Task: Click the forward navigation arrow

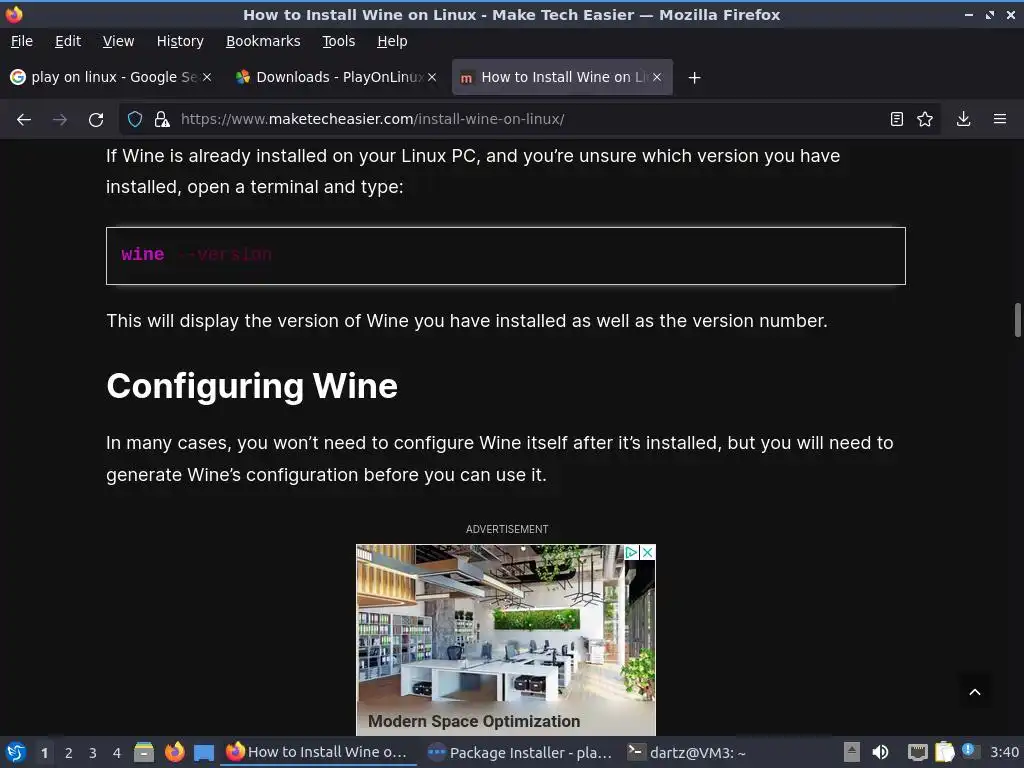Action: [60, 120]
